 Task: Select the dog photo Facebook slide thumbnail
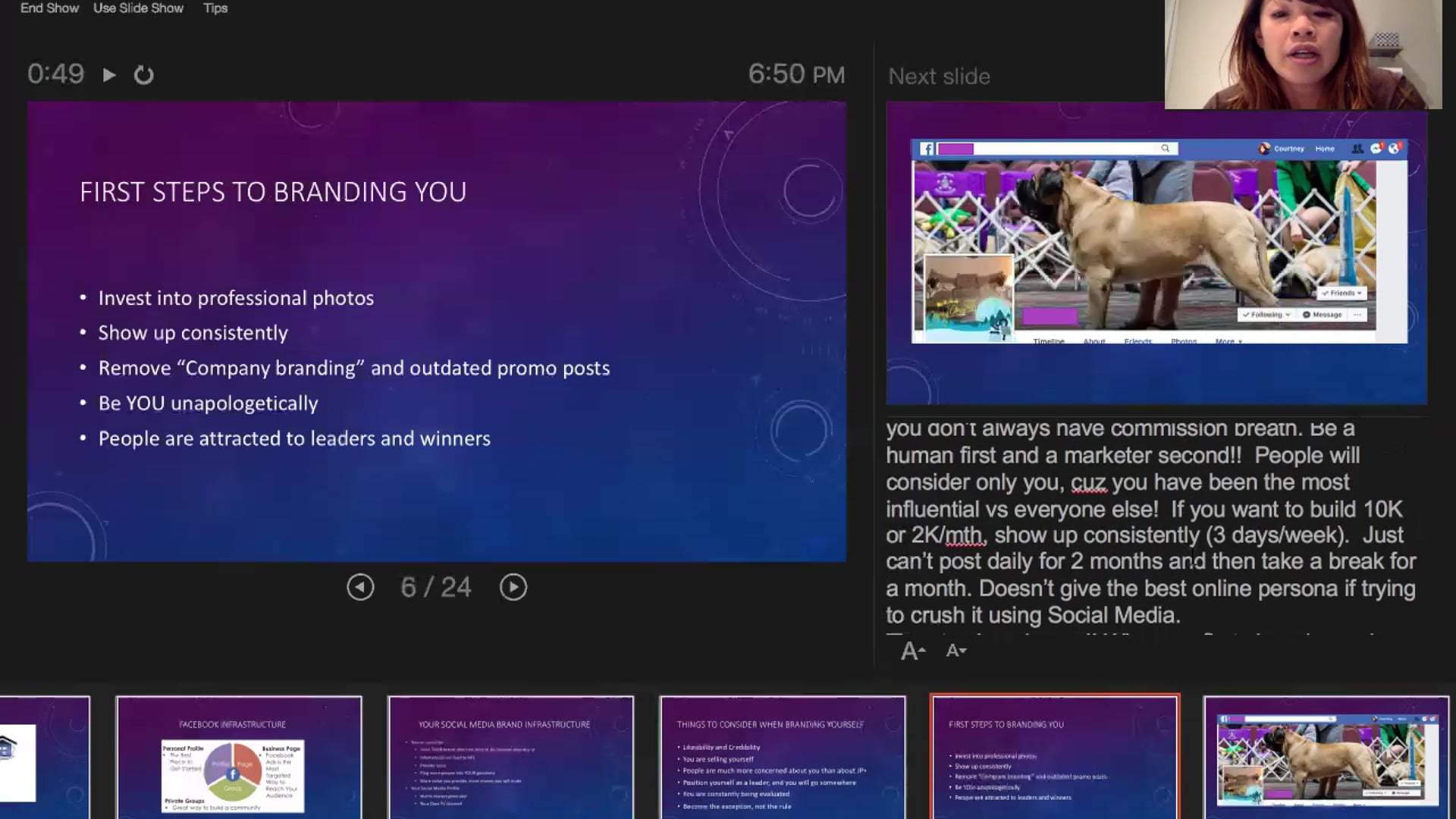(1326, 757)
